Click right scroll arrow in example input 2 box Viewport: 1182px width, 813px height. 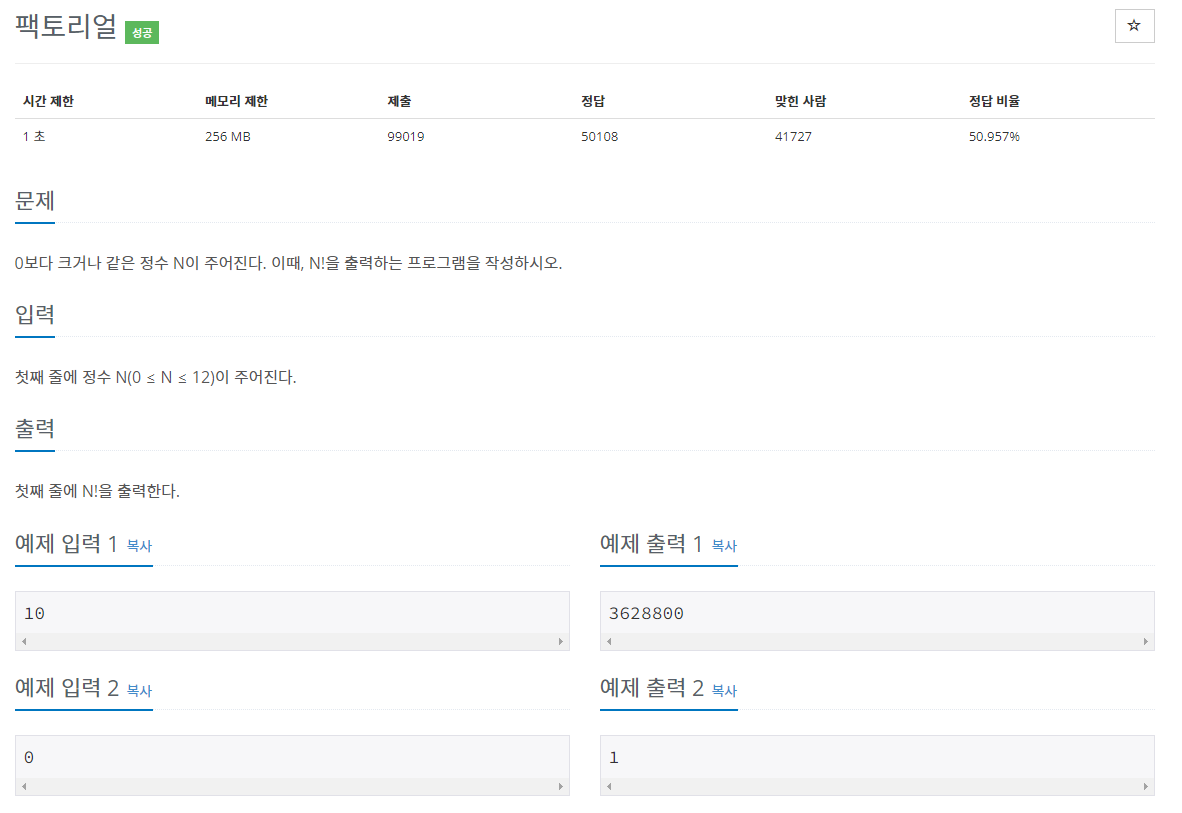click(561, 786)
